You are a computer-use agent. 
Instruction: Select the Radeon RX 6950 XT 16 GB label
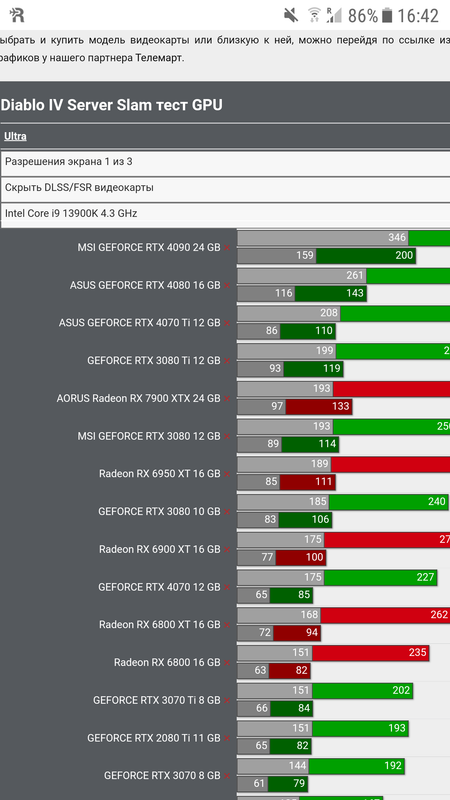pyautogui.click(x=160, y=474)
